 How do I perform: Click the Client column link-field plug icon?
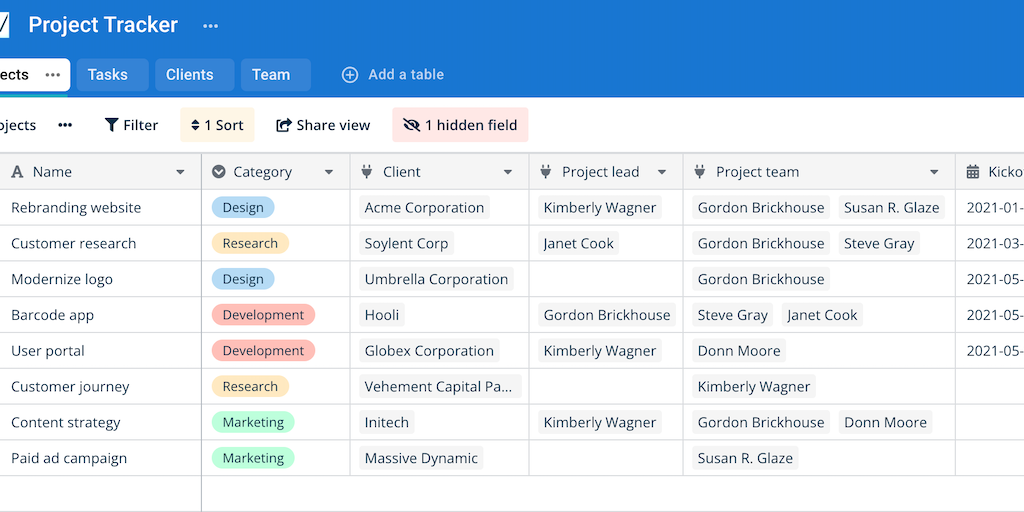(x=366, y=172)
